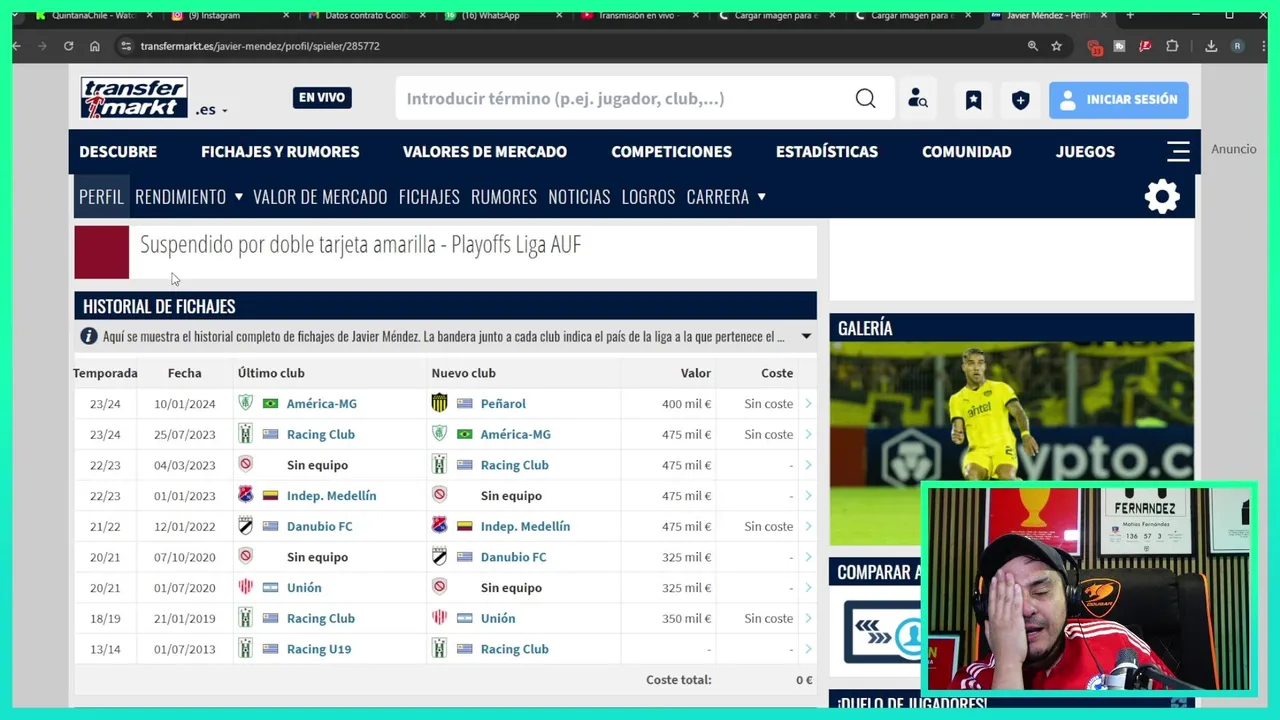The height and width of the screenshot is (720, 1280).
Task: Open the COMUNIDAD menu
Action: 967,151
